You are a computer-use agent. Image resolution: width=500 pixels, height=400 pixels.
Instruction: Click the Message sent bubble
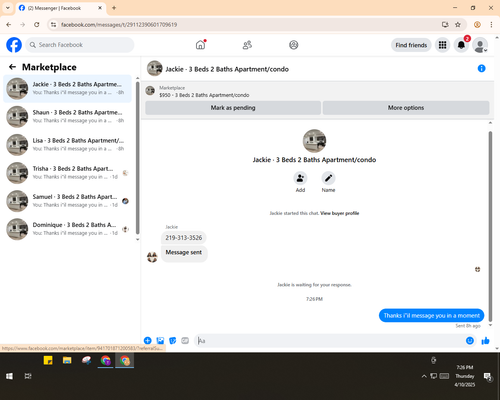click(184, 253)
